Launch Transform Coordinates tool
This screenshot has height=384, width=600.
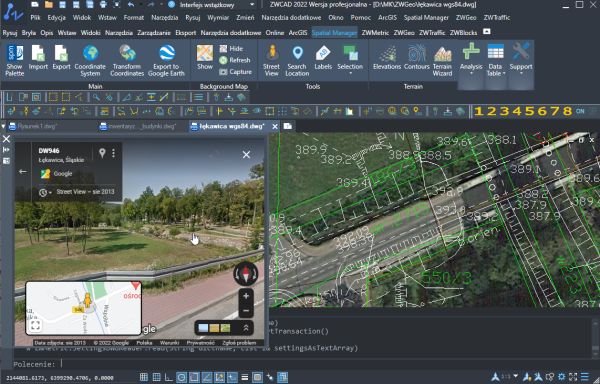(x=127, y=60)
